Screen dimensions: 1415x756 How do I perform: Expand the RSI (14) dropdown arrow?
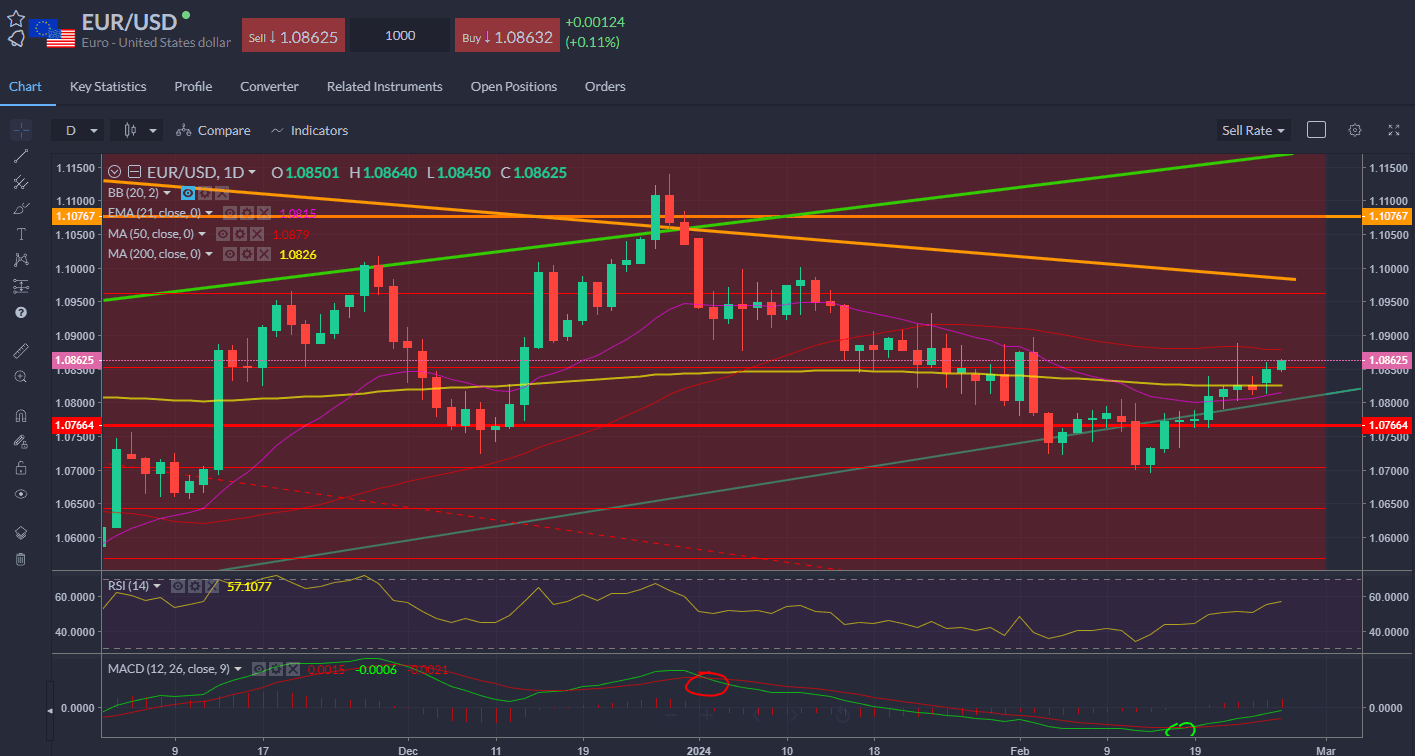coord(157,586)
